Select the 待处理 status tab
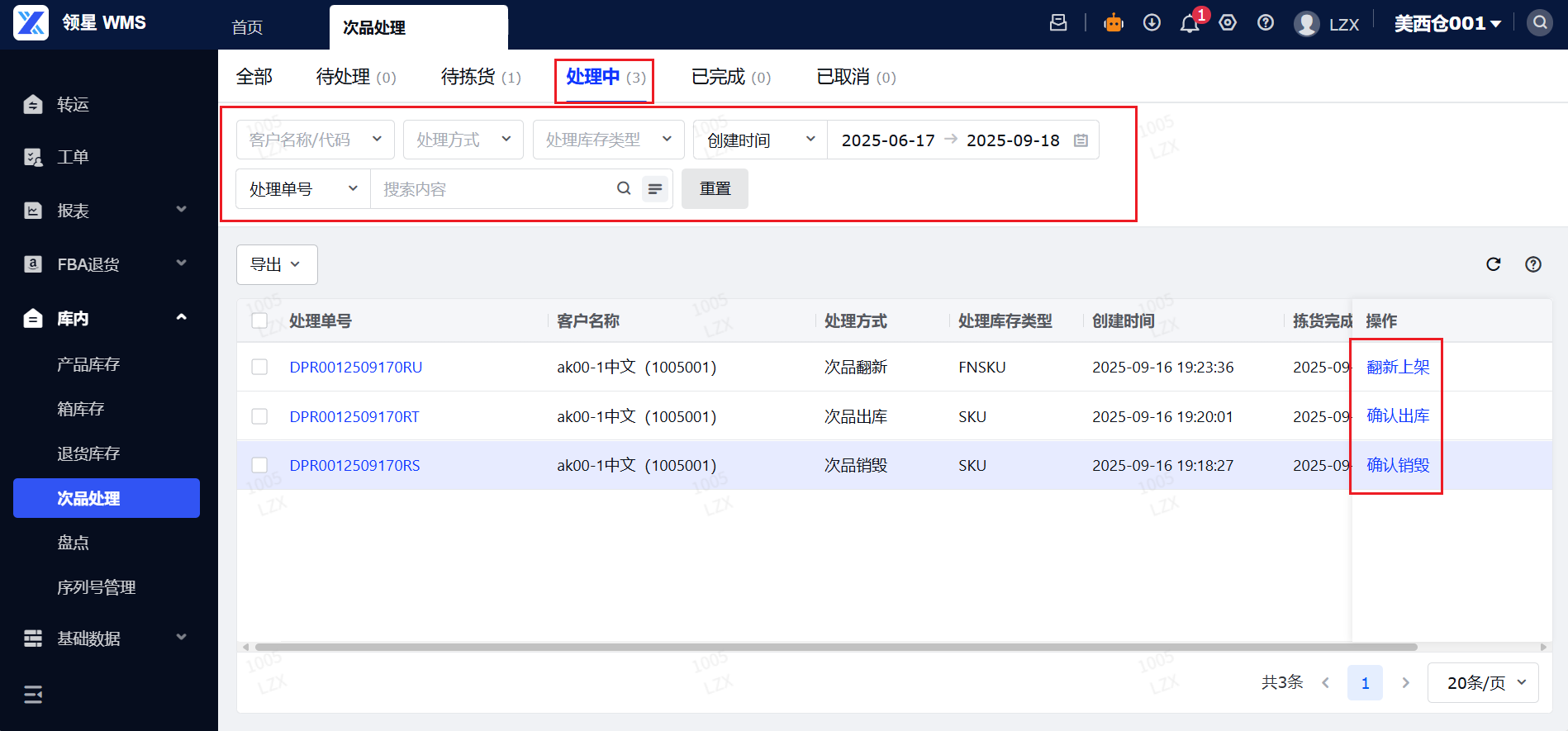The width and height of the screenshot is (1568, 731). click(x=356, y=77)
